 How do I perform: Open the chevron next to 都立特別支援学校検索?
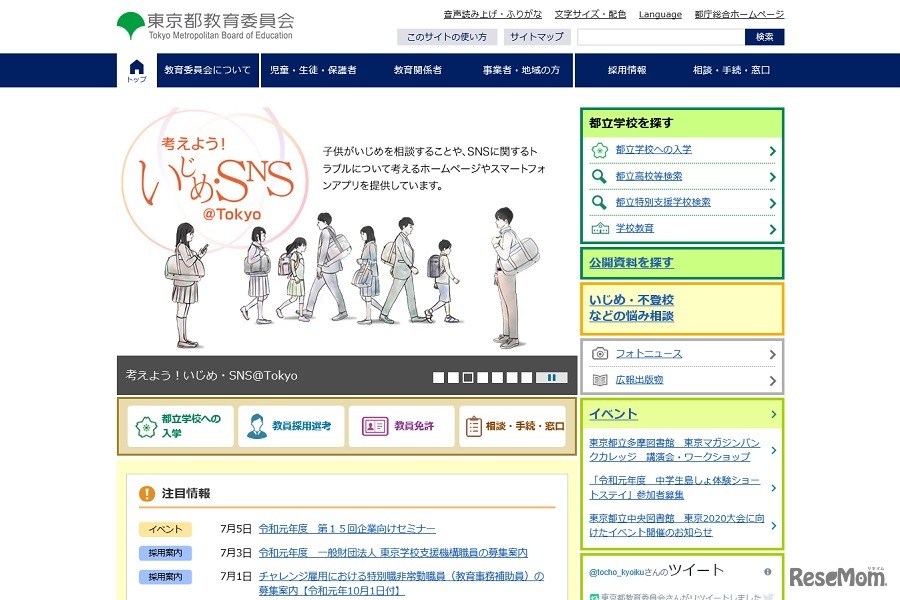[772, 203]
